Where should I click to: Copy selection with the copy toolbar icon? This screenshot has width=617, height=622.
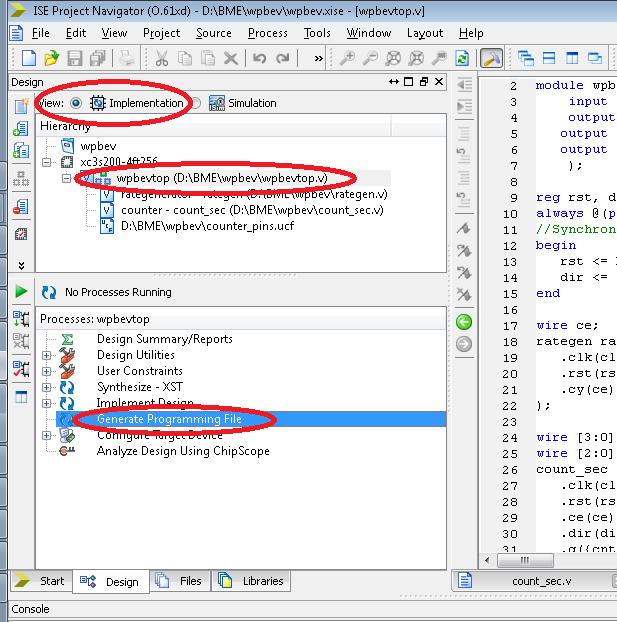tap(185, 58)
